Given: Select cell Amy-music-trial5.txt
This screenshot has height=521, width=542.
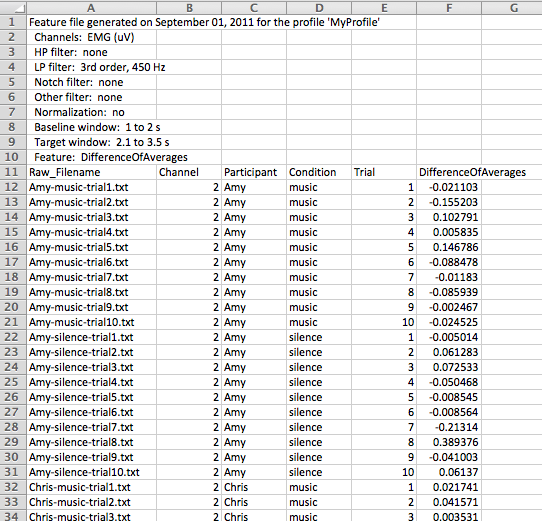Looking at the screenshot, I should point(91,247).
